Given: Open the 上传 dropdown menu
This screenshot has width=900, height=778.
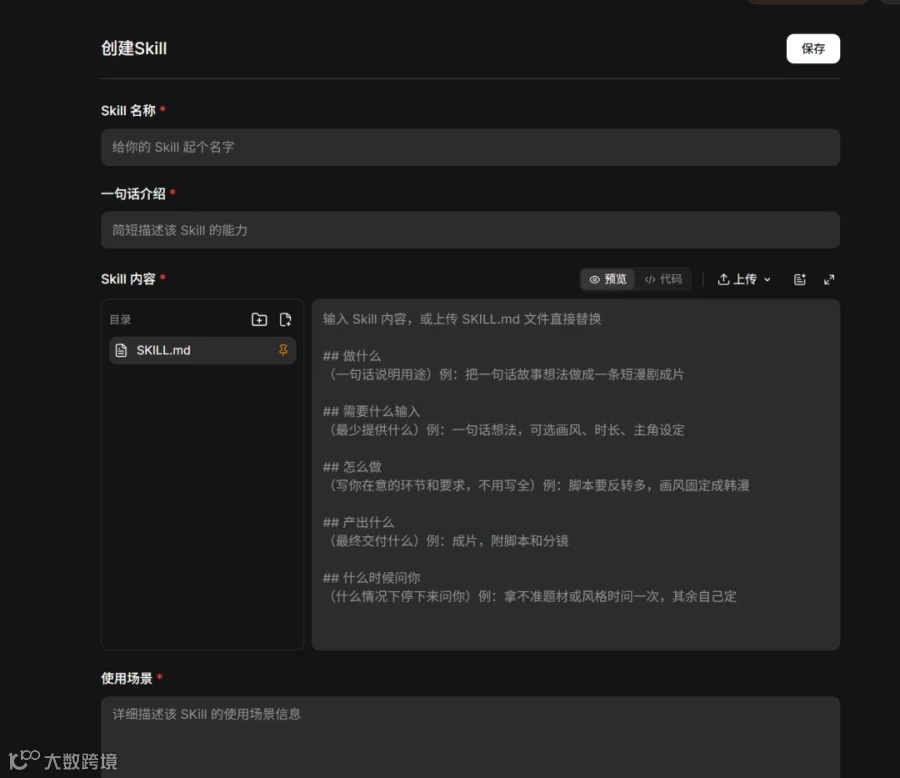Looking at the screenshot, I should tap(744, 280).
